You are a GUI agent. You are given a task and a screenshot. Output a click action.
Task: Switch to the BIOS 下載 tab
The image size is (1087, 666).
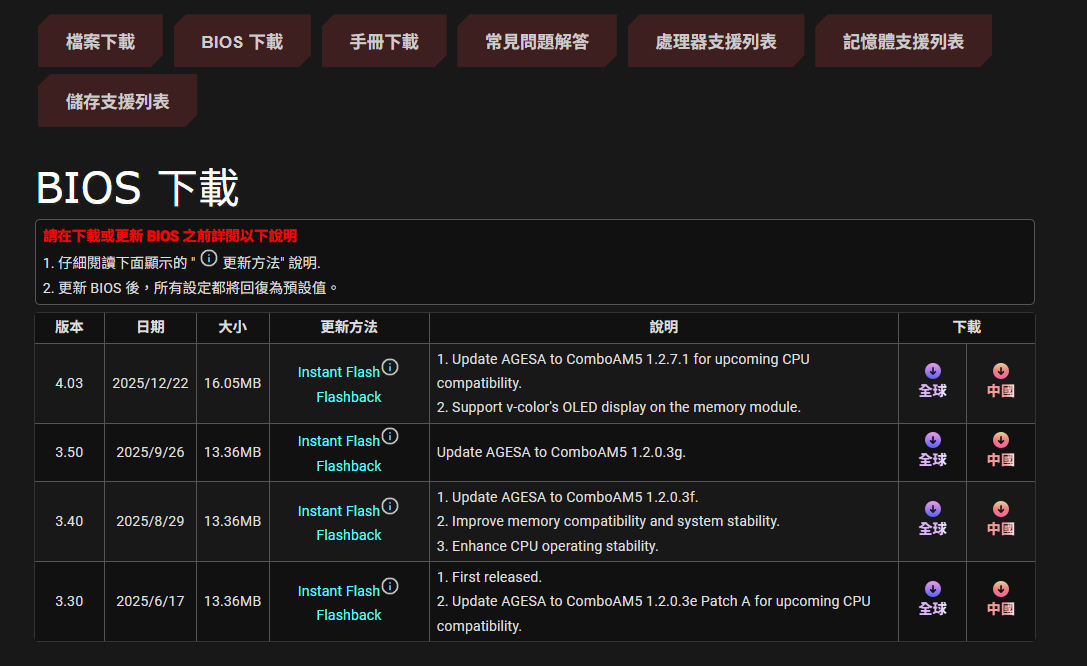(242, 42)
